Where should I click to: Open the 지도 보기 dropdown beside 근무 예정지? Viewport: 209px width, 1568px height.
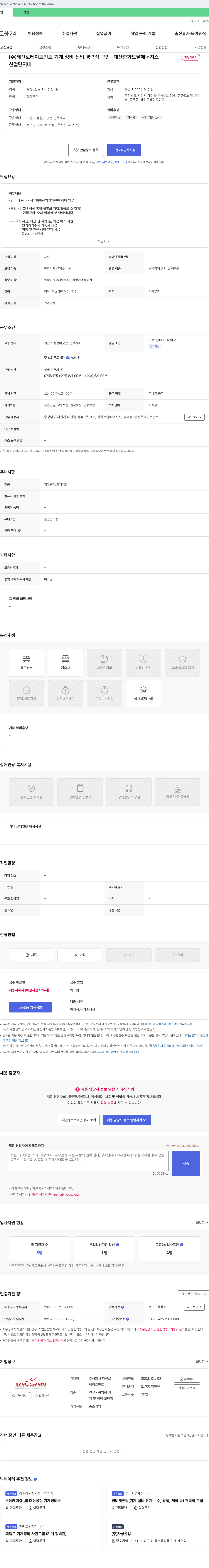(194, 417)
